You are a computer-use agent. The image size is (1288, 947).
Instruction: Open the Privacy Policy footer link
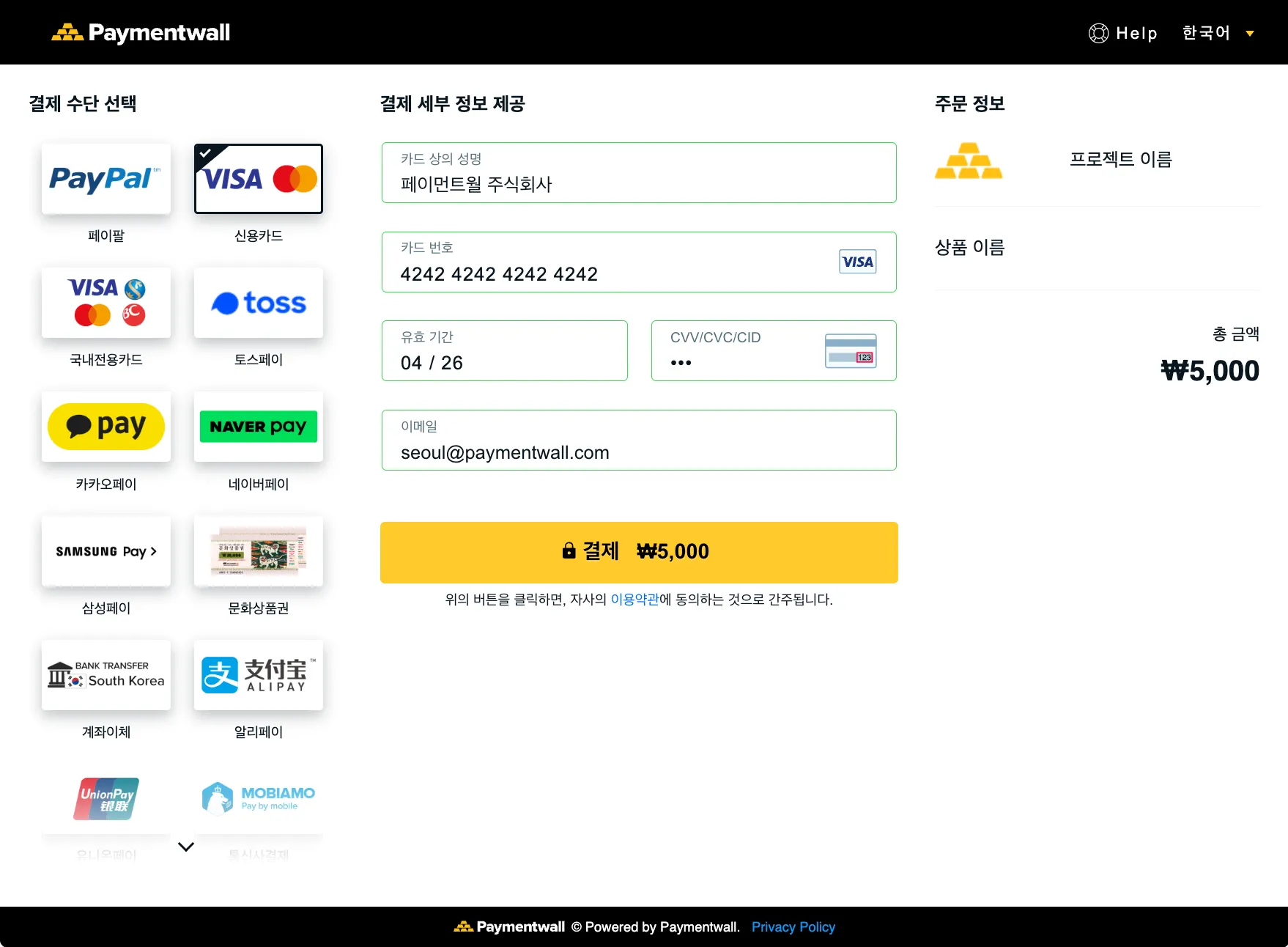click(793, 927)
